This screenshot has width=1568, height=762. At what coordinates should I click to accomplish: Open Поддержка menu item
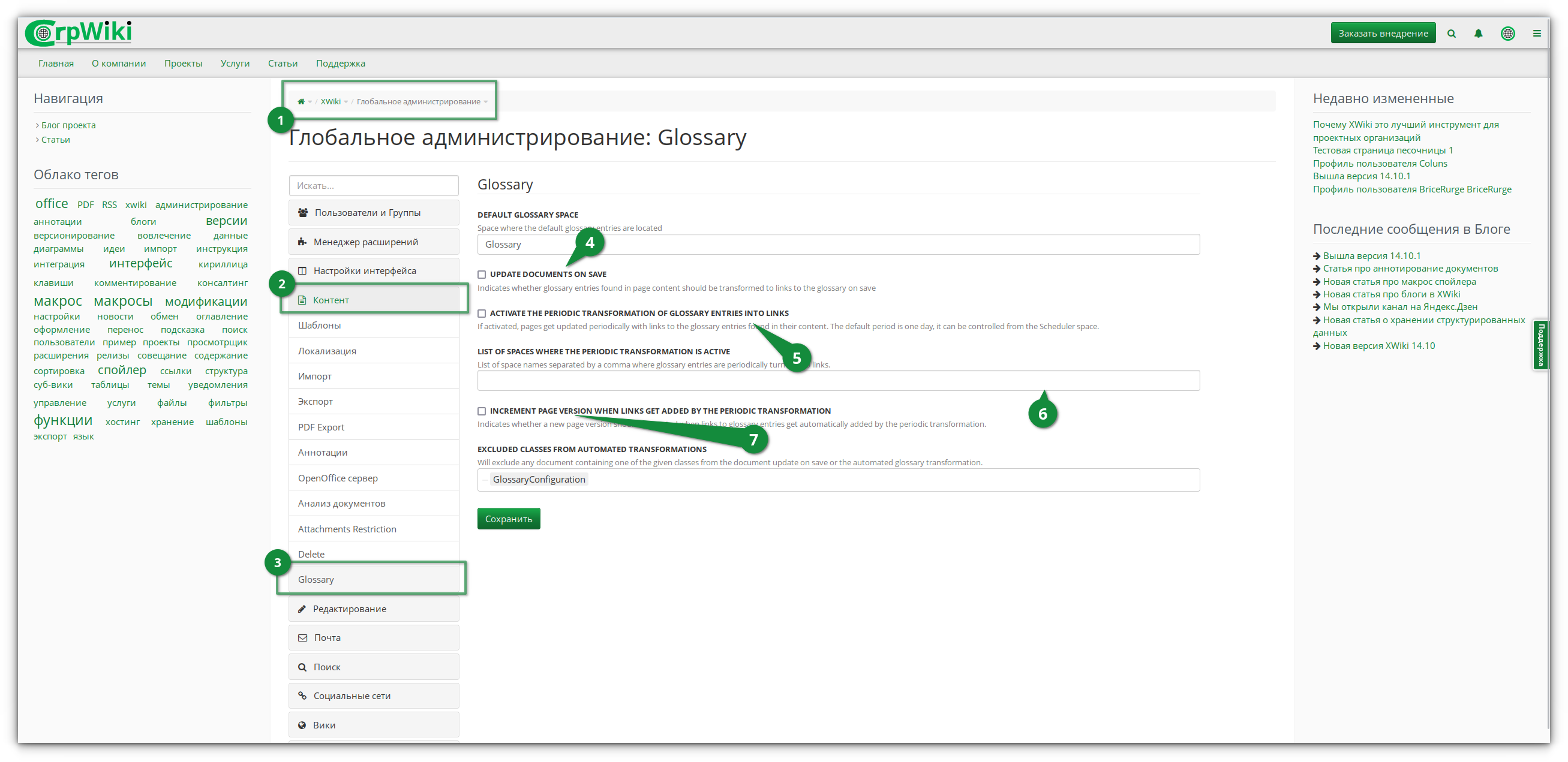click(x=340, y=63)
